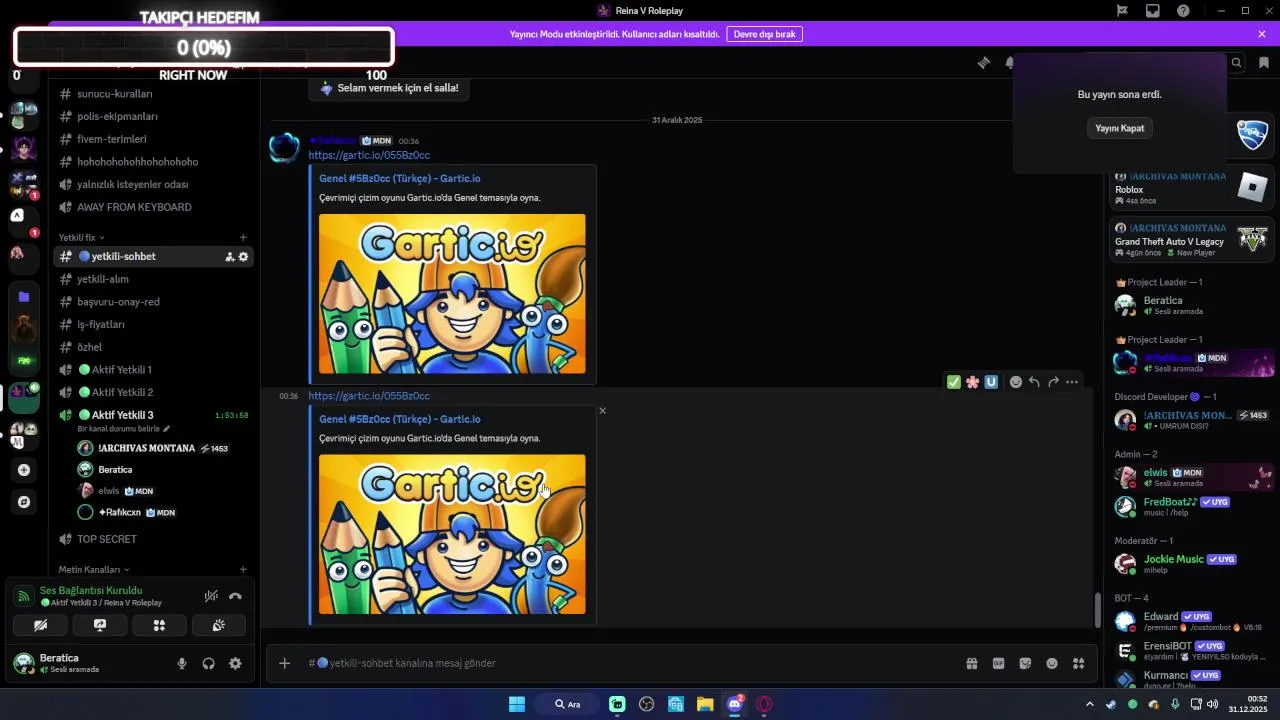Viewport: 1280px width, 720px height.
Task: Collapse 'Metin Kanalları' category
Action: [x=93, y=570]
